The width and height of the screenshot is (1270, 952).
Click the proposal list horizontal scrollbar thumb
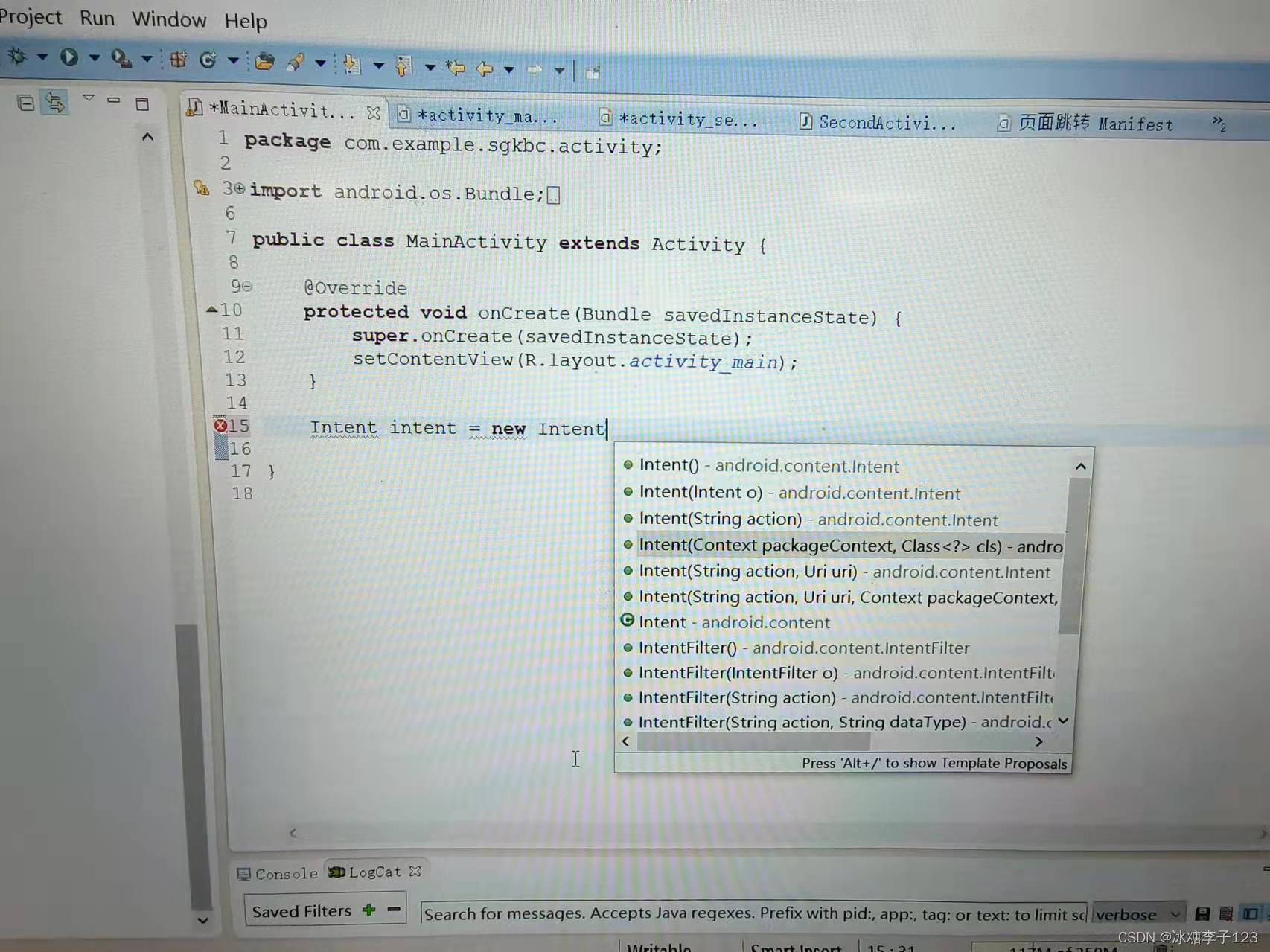coord(753,741)
